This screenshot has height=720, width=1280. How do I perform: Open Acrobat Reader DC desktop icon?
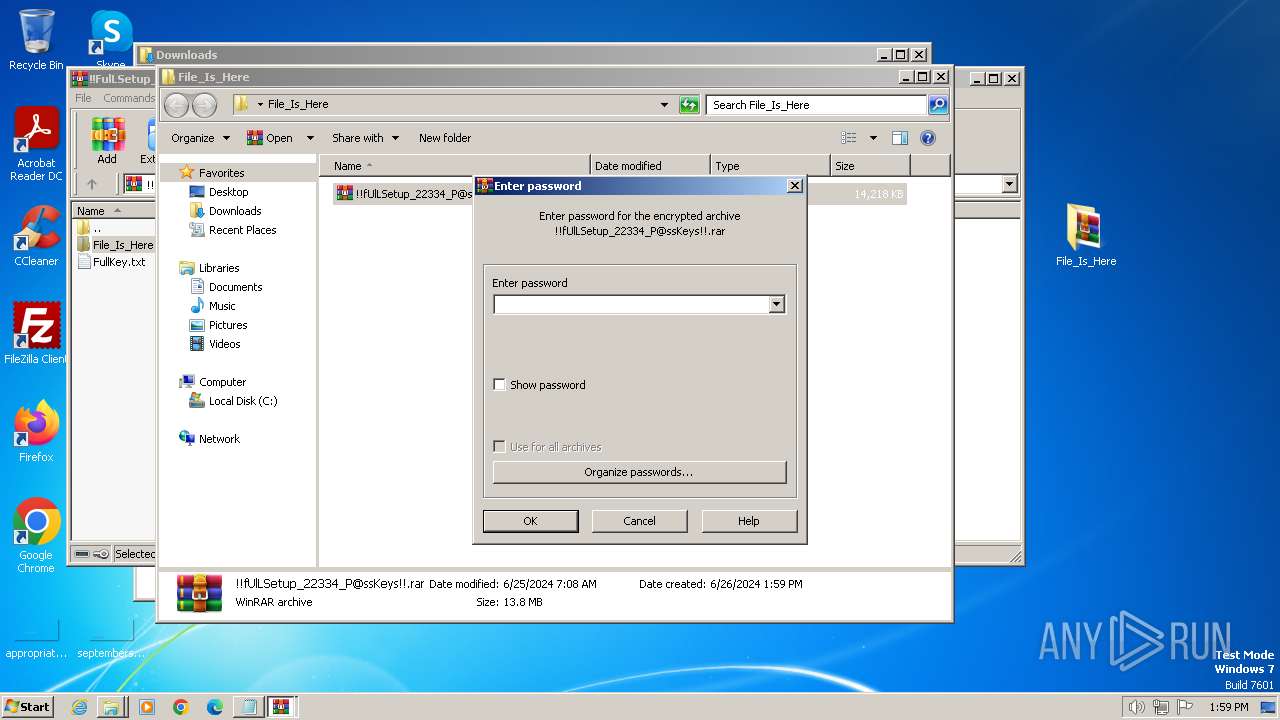pyautogui.click(x=36, y=144)
